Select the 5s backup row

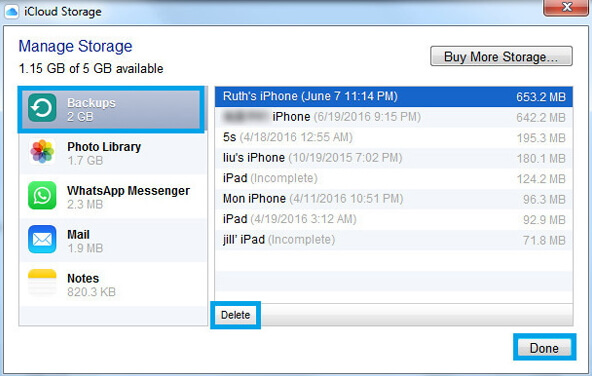[394, 137]
